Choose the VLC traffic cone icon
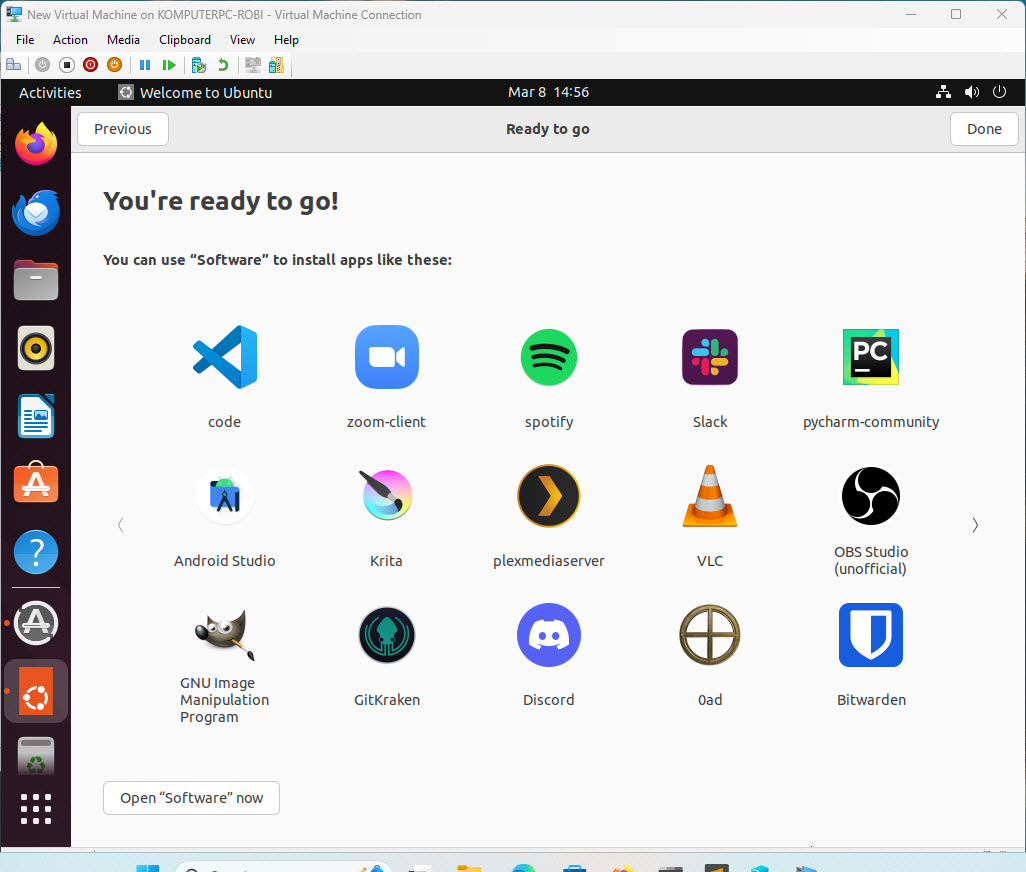 pos(710,496)
